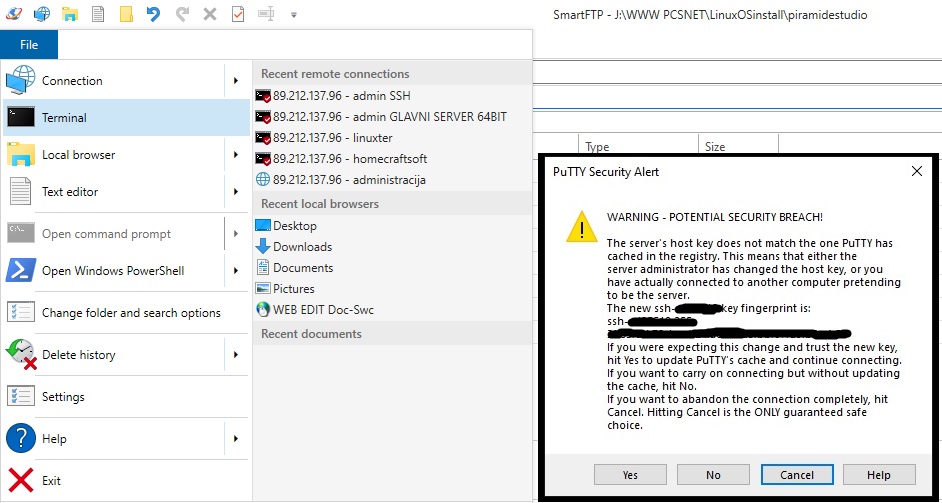Open the Downloads recent local browser
Viewport: 942px width, 503px height.
pos(393,246)
